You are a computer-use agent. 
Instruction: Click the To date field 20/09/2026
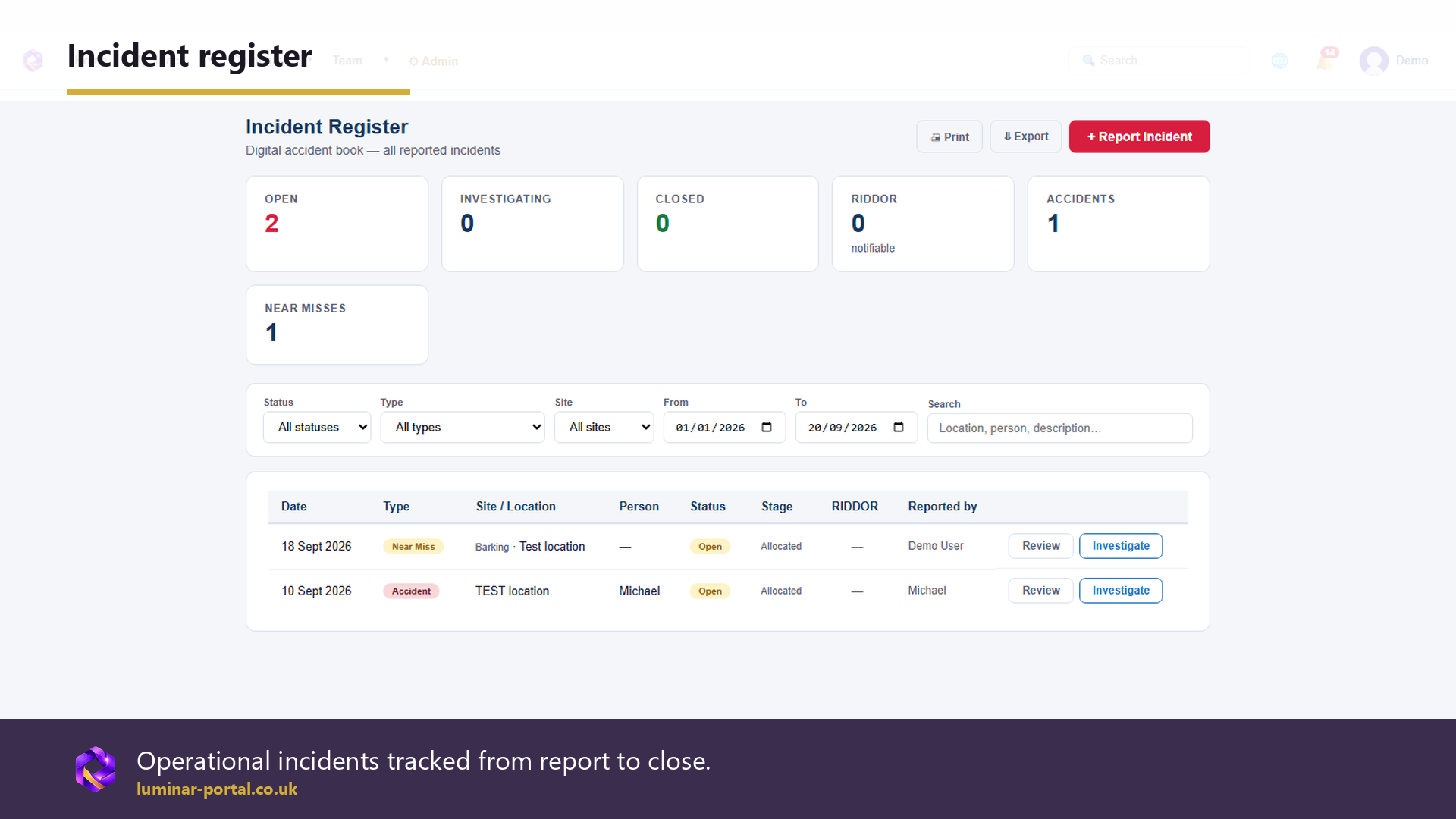click(856, 427)
